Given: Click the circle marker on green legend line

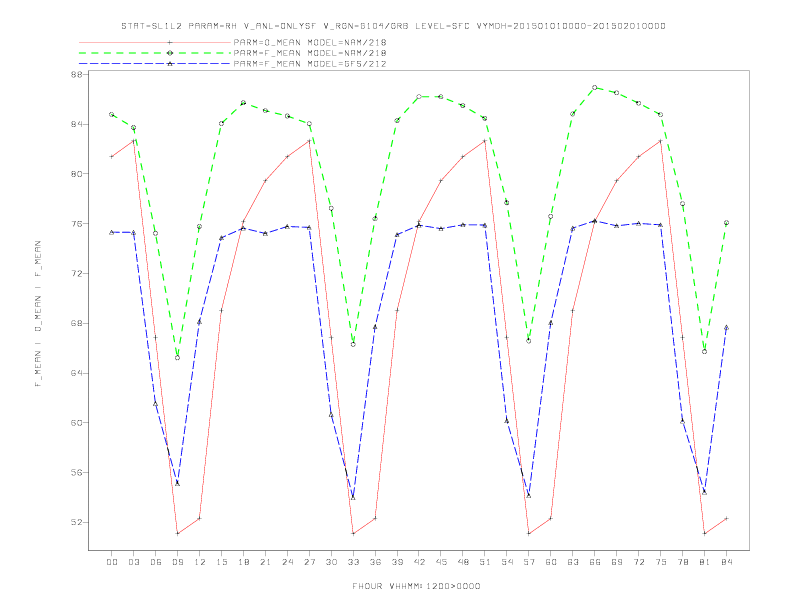Looking at the screenshot, I should click(170, 53).
